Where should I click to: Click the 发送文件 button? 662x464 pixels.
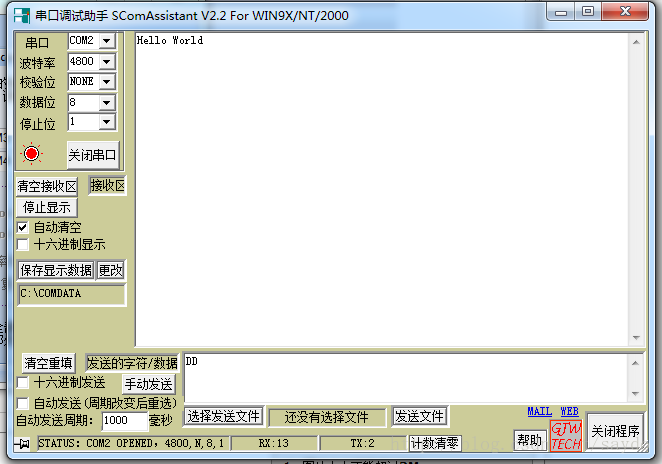[x=419, y=416]
